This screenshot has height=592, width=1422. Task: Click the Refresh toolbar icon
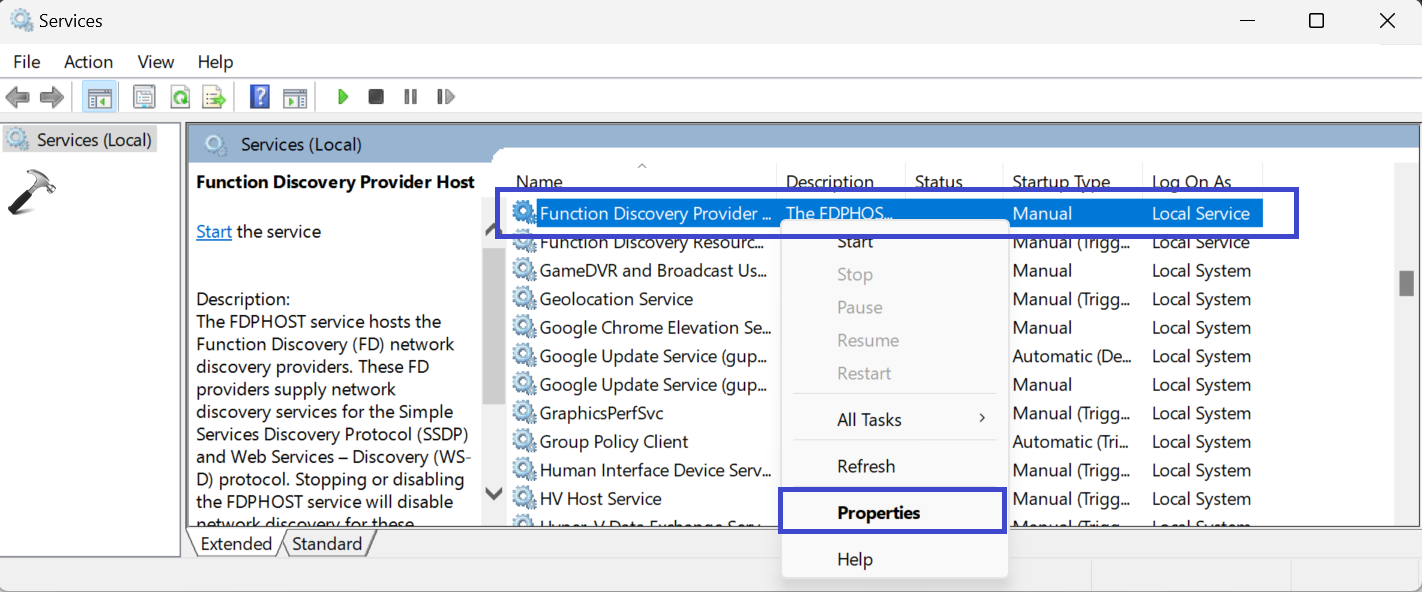180,97
